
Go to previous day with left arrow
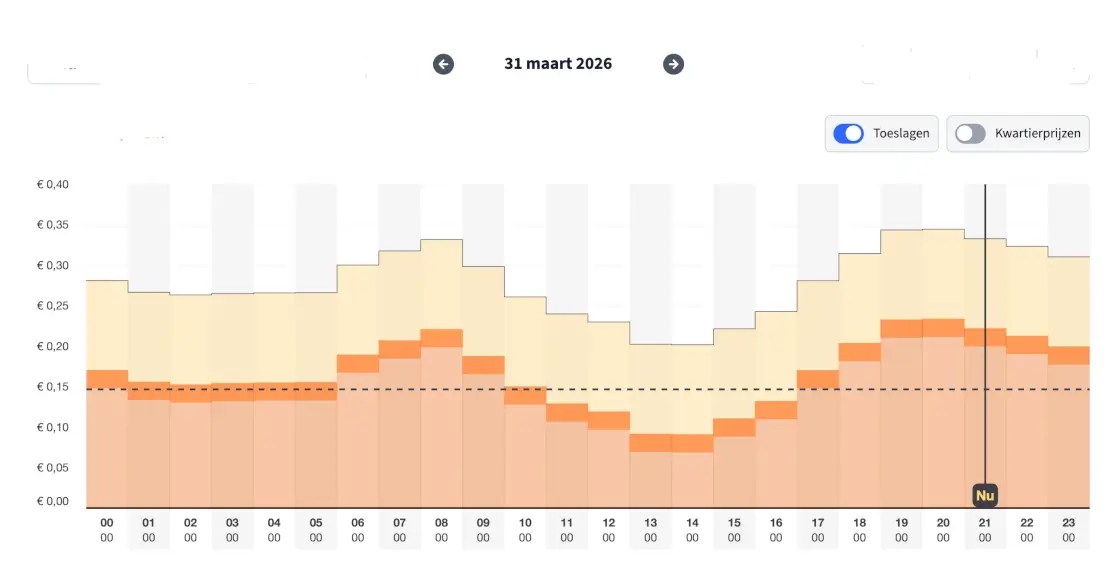pos(443,64)
